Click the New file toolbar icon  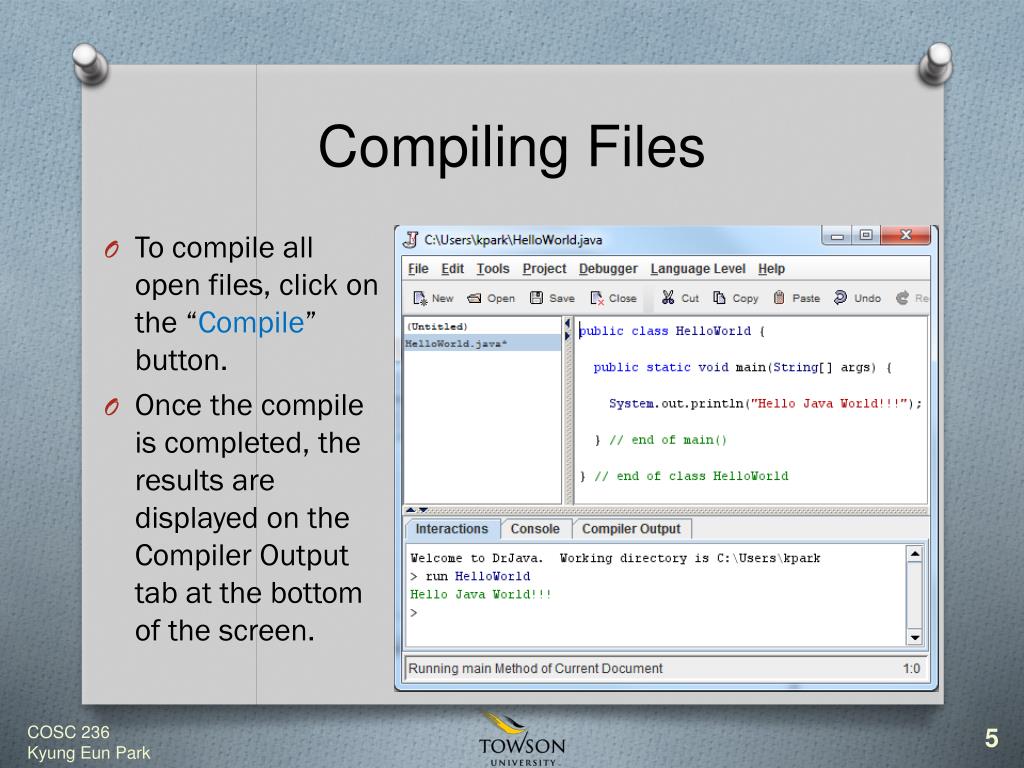420,298
